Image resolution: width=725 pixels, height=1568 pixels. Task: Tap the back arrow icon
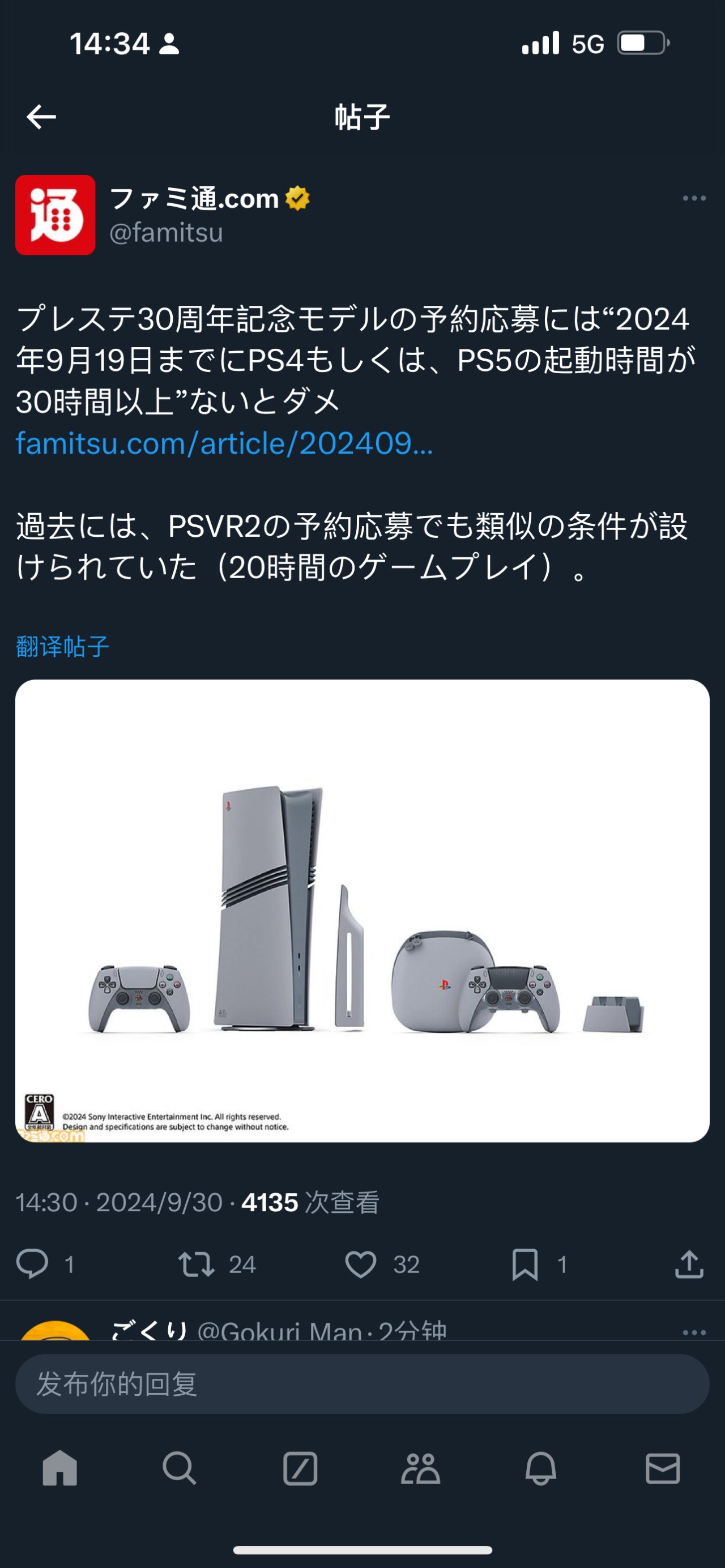point(41,117)
